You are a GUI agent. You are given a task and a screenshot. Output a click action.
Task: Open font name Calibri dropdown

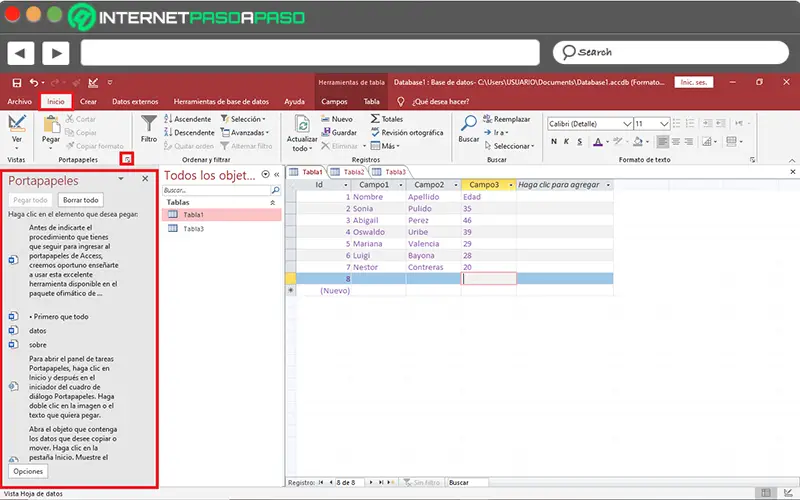(627, 124)
